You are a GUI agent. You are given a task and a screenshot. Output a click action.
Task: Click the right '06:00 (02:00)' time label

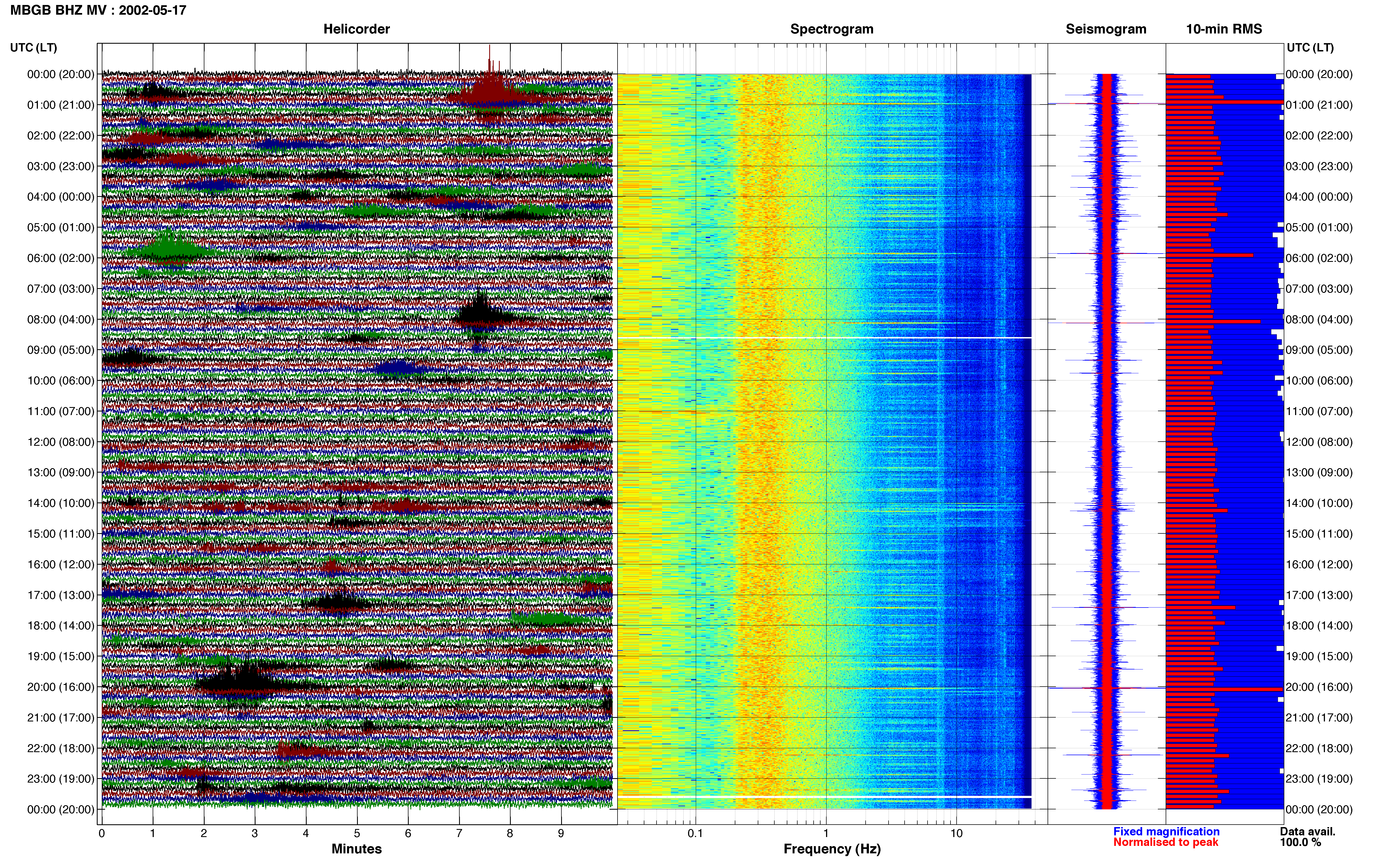click(x=1319, y=258)
